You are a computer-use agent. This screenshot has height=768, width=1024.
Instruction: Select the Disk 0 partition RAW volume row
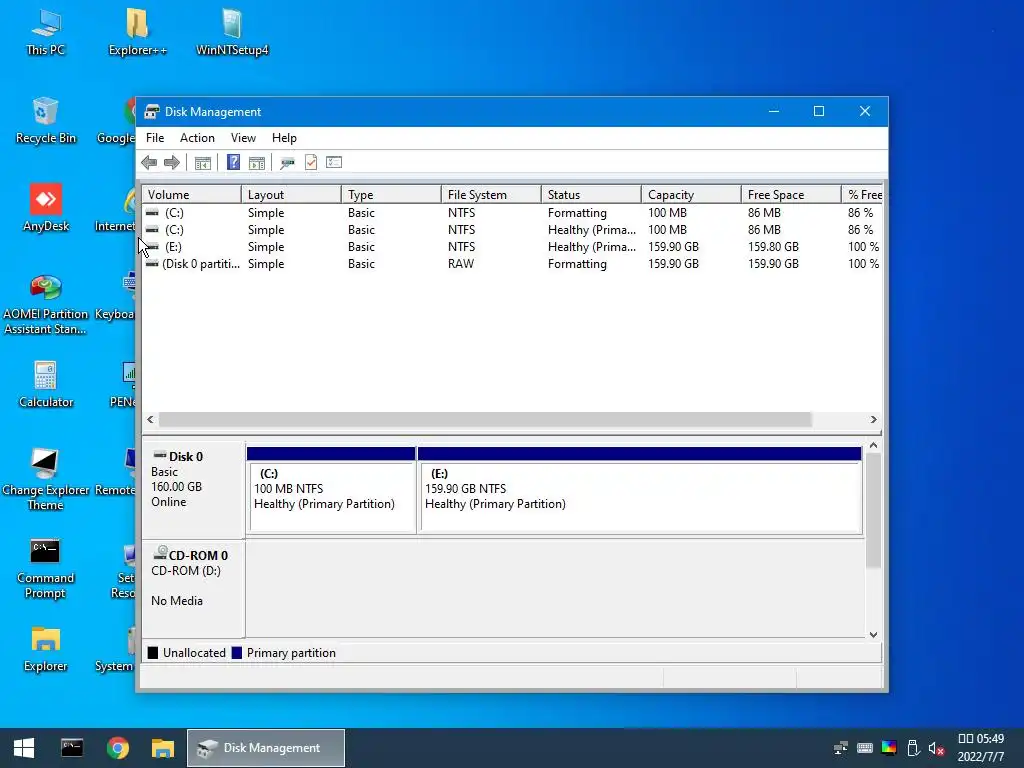pos(512,264)
